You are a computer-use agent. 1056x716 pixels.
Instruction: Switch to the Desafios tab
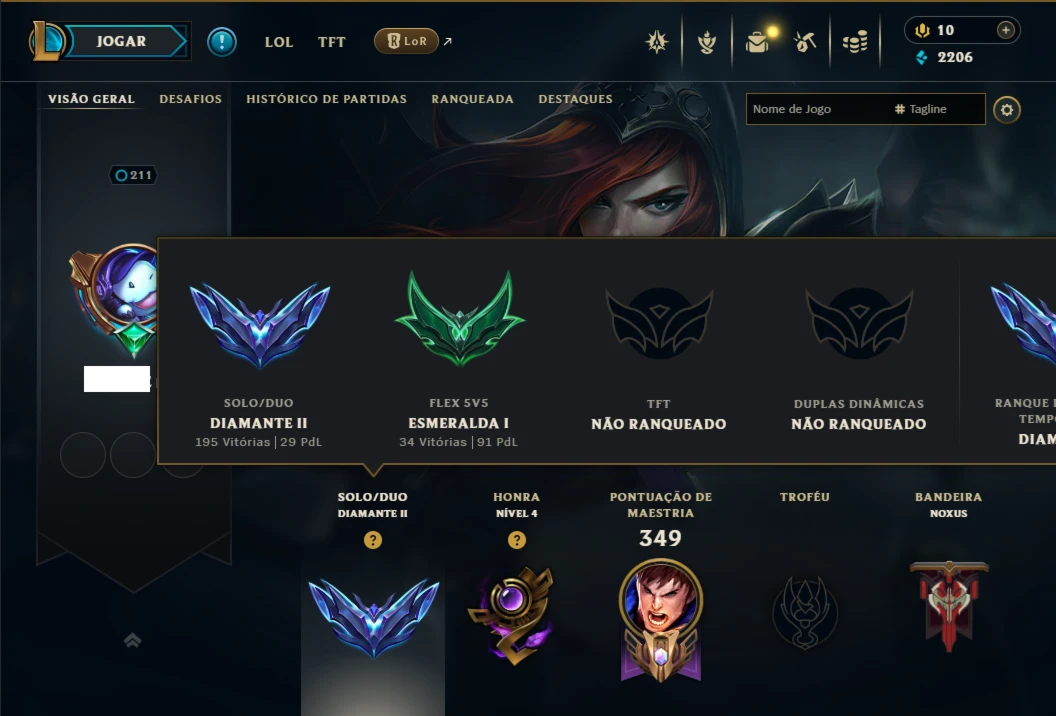[x=191, y=99]
